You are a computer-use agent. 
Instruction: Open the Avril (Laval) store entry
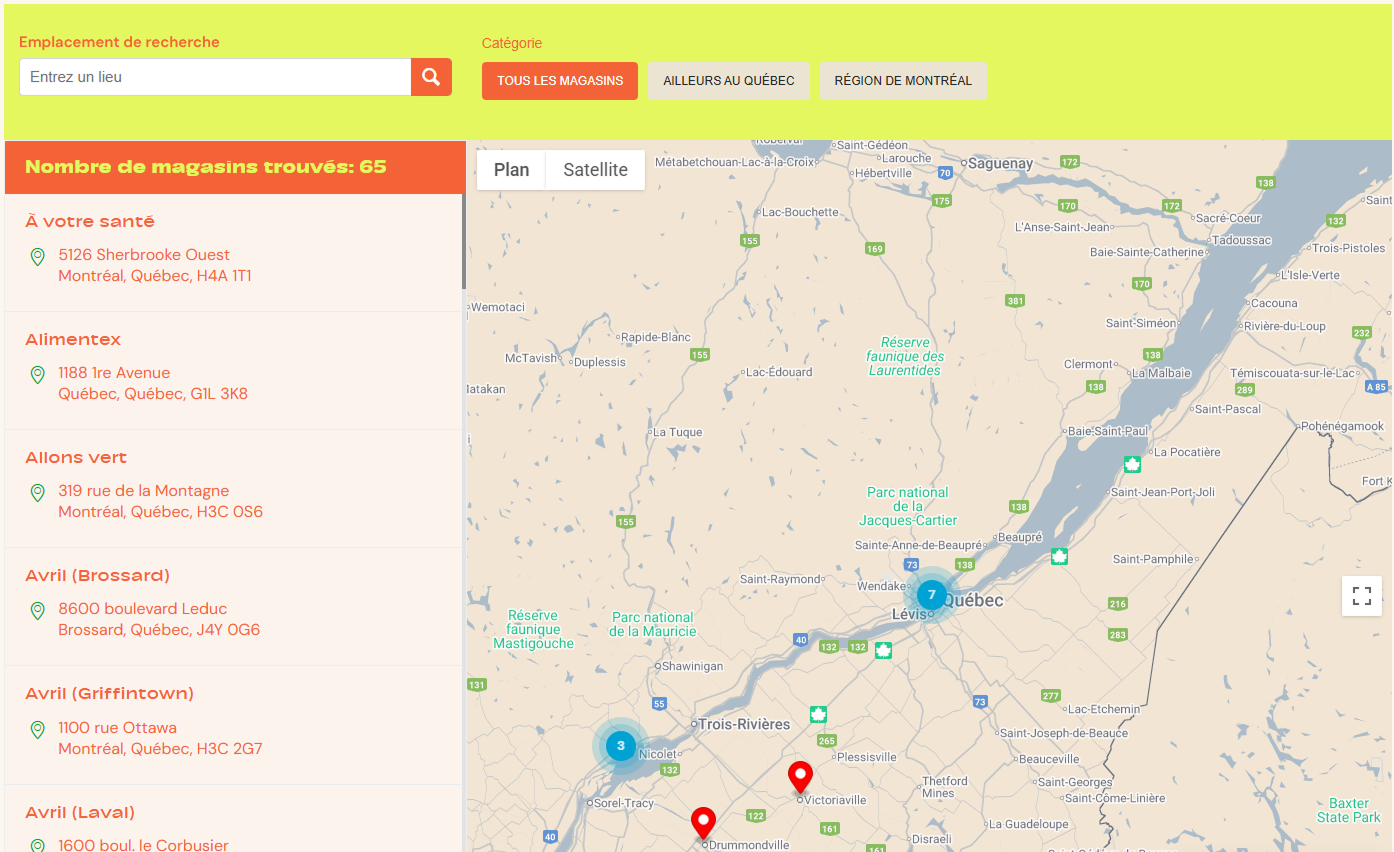(x=80, y=813)
